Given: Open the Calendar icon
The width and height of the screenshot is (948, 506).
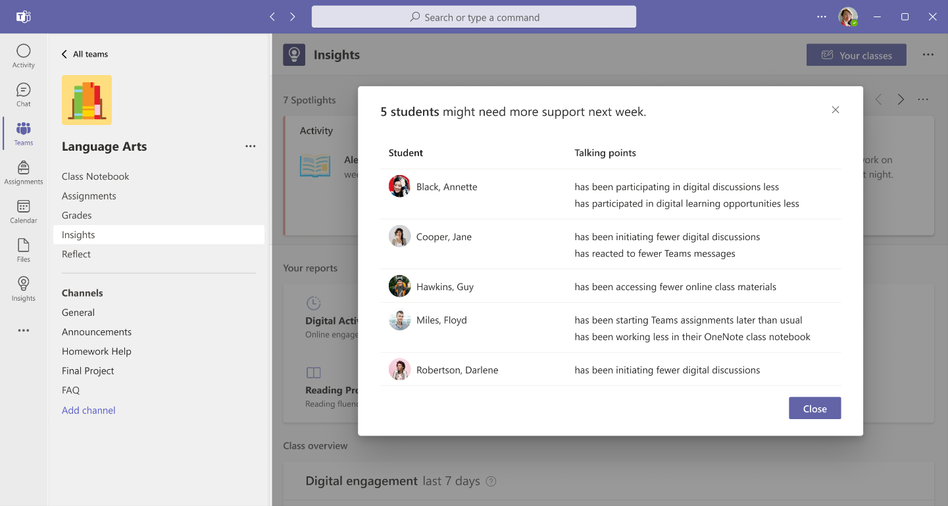Looking at the screenshot, I should (x=24, y=212).
